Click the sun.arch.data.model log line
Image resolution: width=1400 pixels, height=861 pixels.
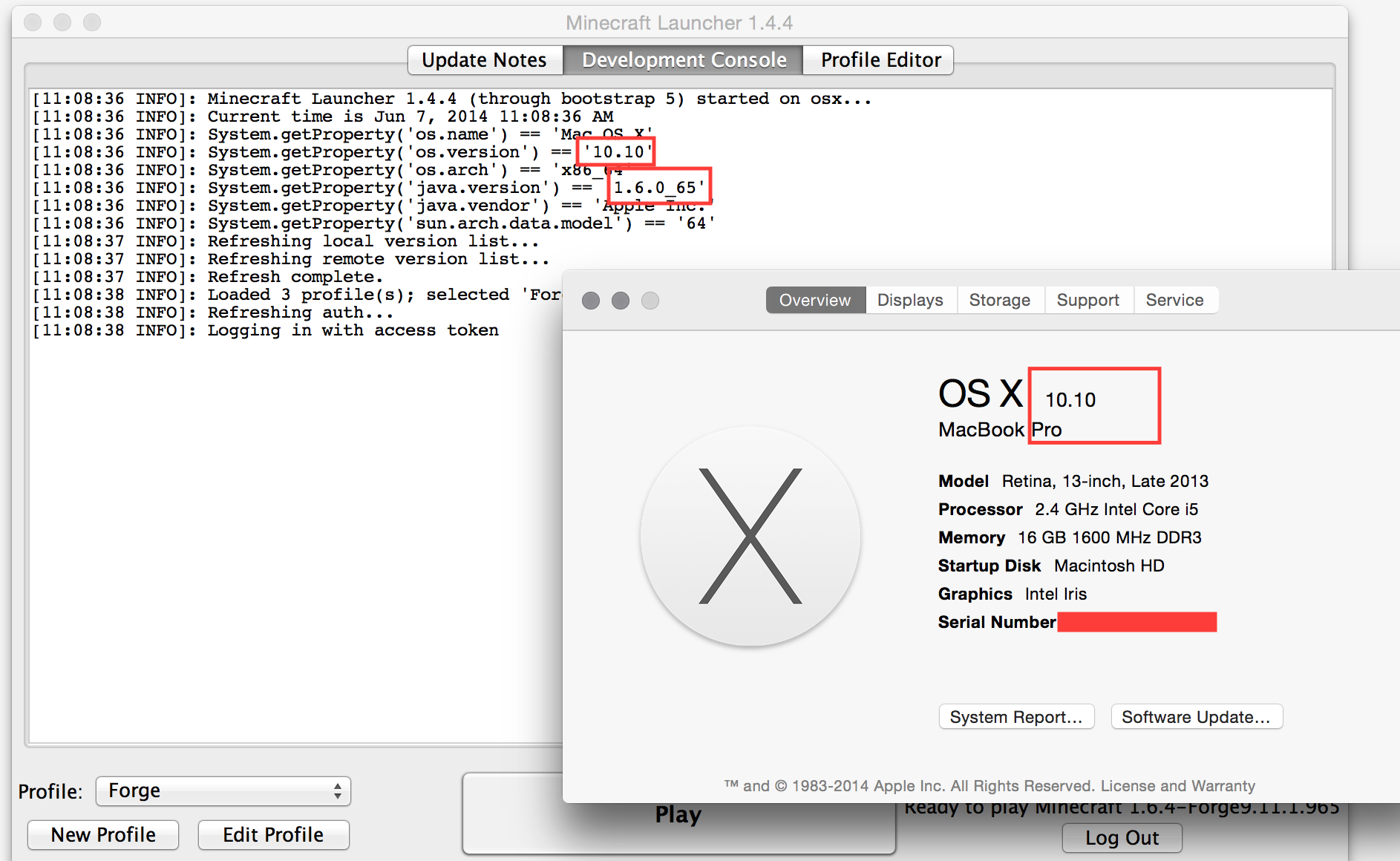tap(374, 223)
